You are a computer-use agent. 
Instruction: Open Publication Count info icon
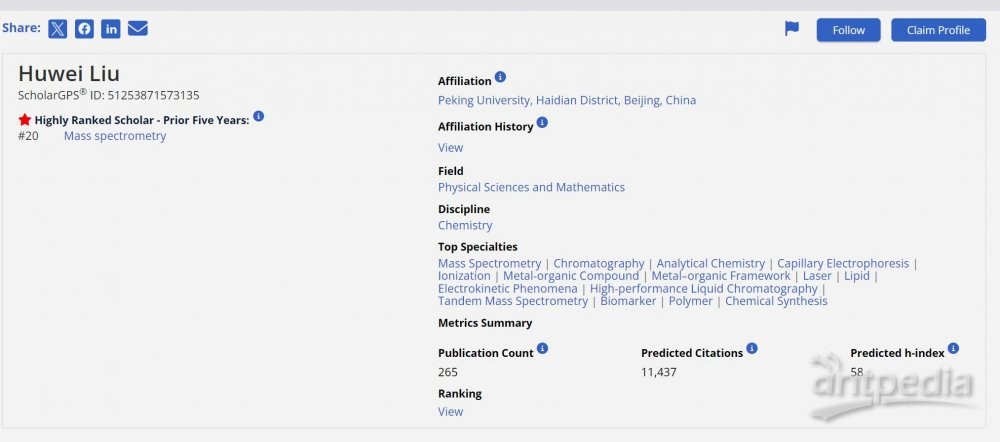coord(542,348)
